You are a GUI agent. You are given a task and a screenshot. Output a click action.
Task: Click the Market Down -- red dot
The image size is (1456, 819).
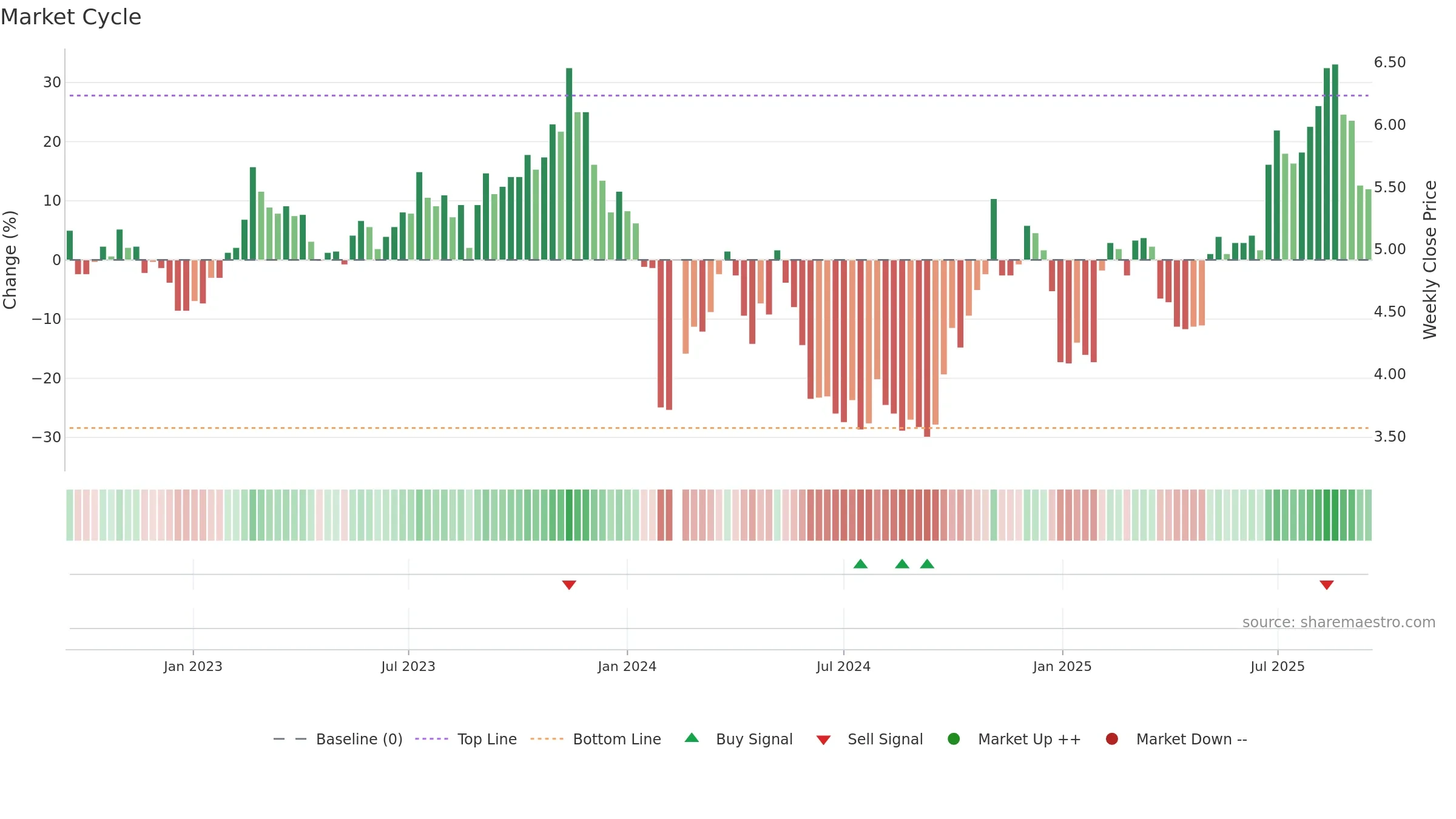pyautogui.click(x=1112, y=739)
